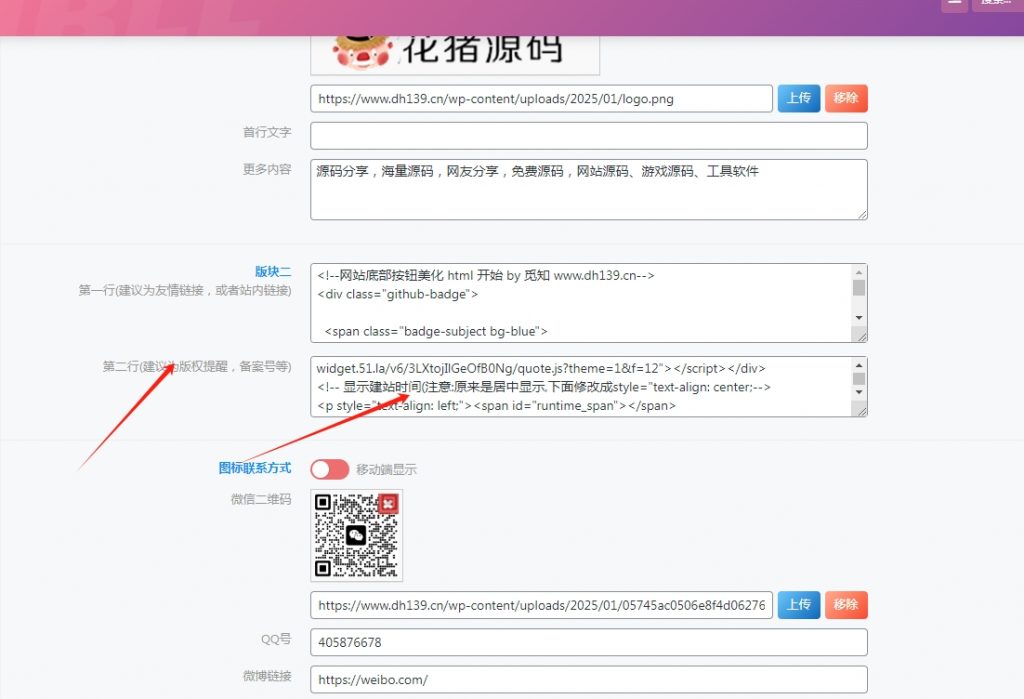The width and height of the screenshot is (1024, 699).
Task: Click the 第一行(建议为友情链接…) description label
Action: 185,290
